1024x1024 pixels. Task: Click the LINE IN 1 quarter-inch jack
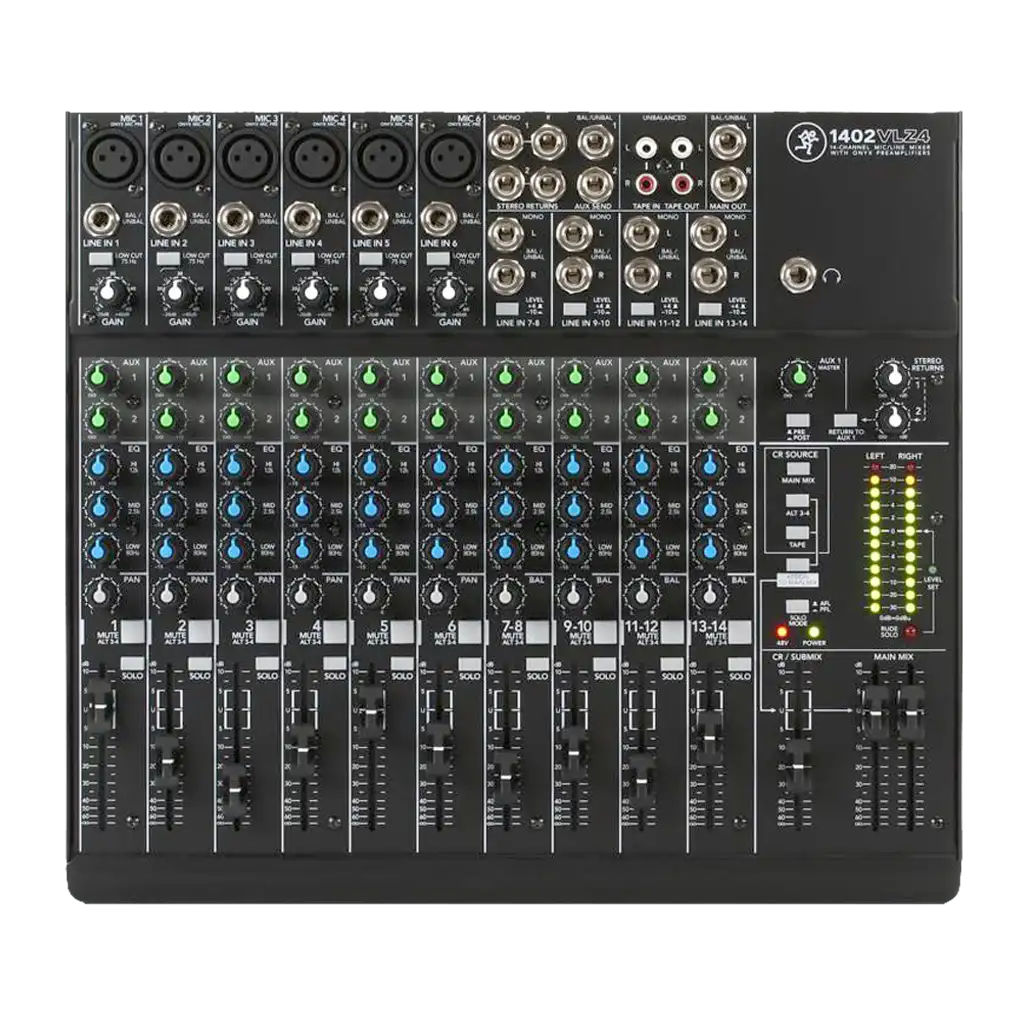[x=99, y=220]
